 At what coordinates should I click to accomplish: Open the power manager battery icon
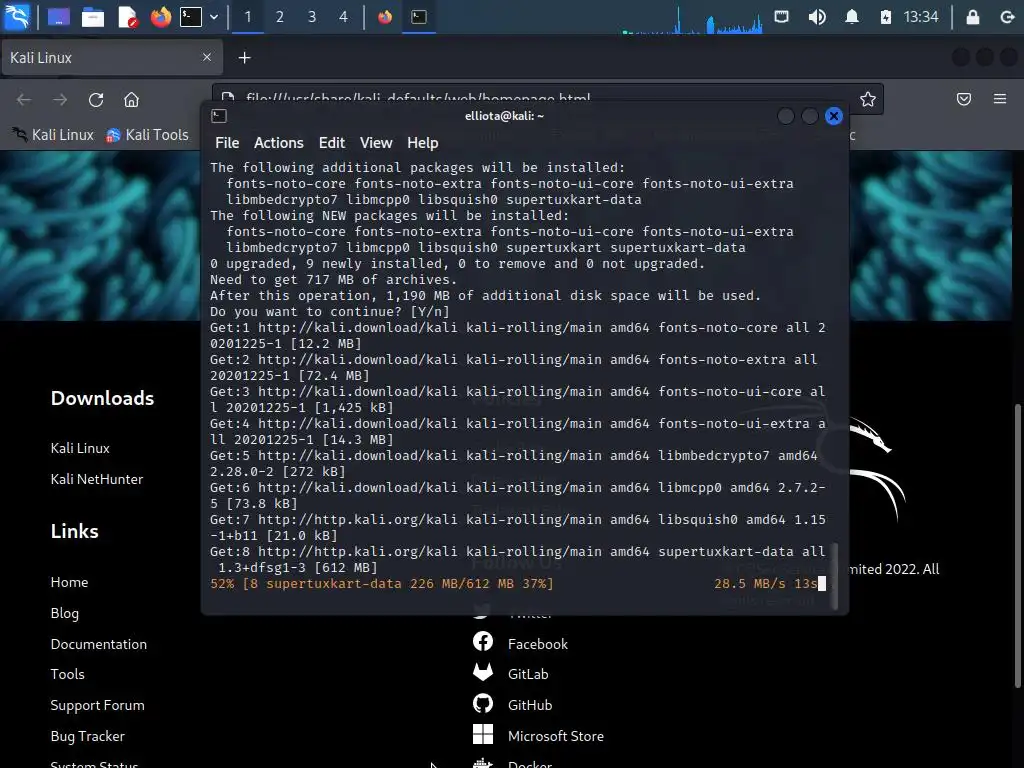coord(886,16)
